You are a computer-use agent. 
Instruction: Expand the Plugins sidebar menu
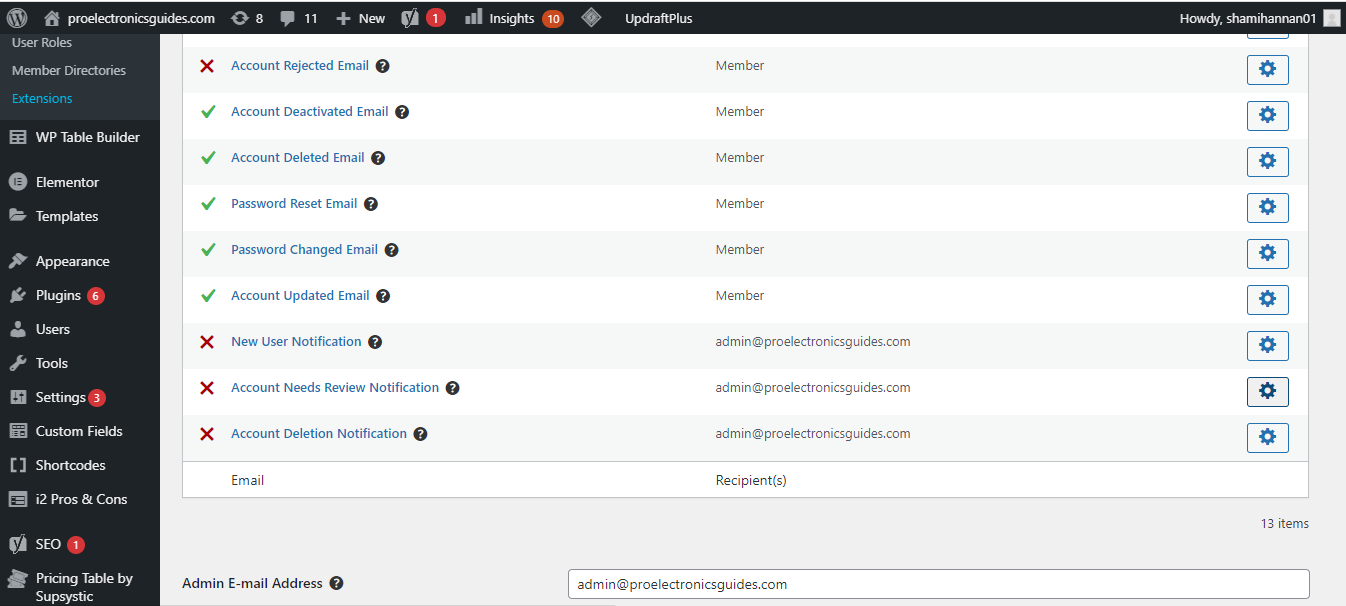(58, 295)
